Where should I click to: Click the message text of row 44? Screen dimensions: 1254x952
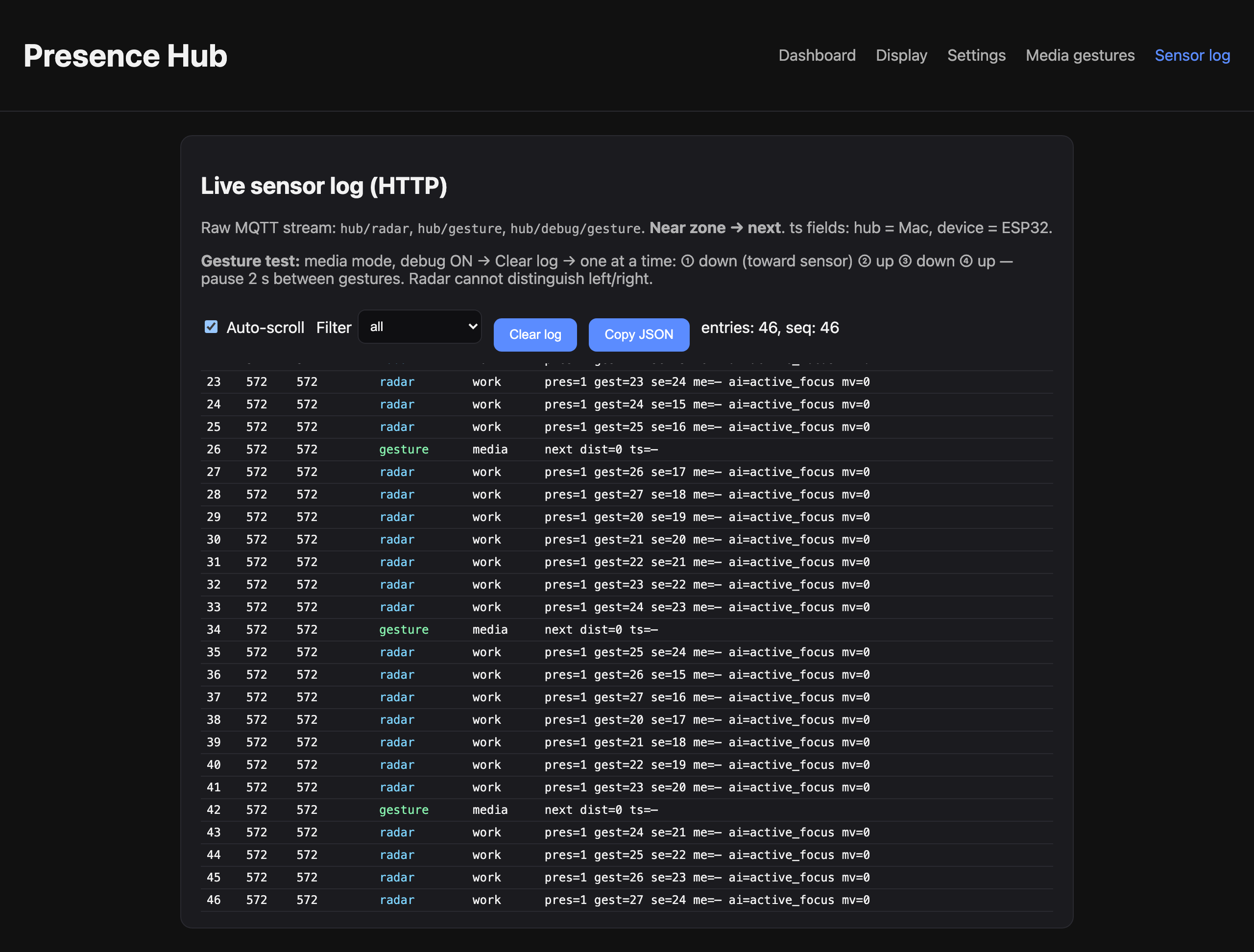click(707, 855)
